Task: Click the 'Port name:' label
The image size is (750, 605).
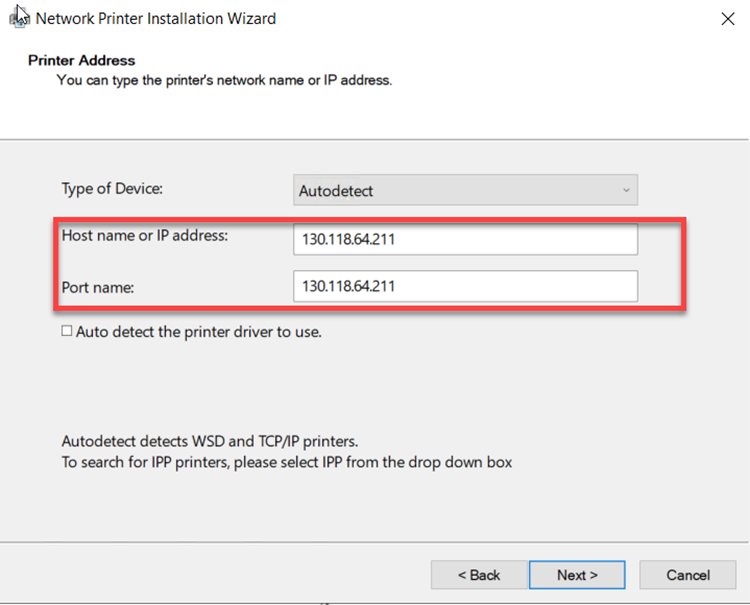Action: 98,287
